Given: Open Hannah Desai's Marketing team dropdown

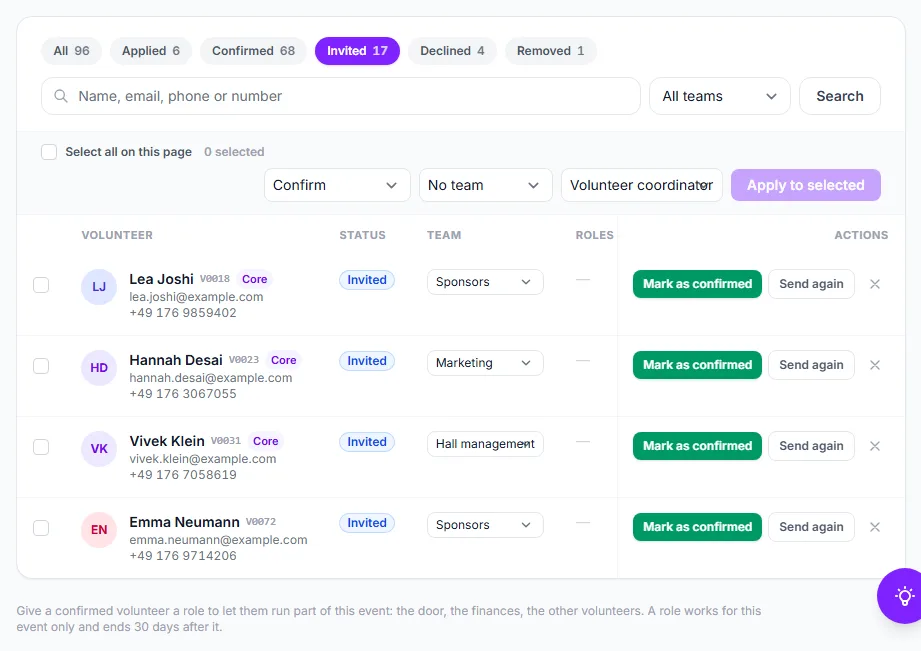Looking at the screenshot, I should [x=485, y=363].
